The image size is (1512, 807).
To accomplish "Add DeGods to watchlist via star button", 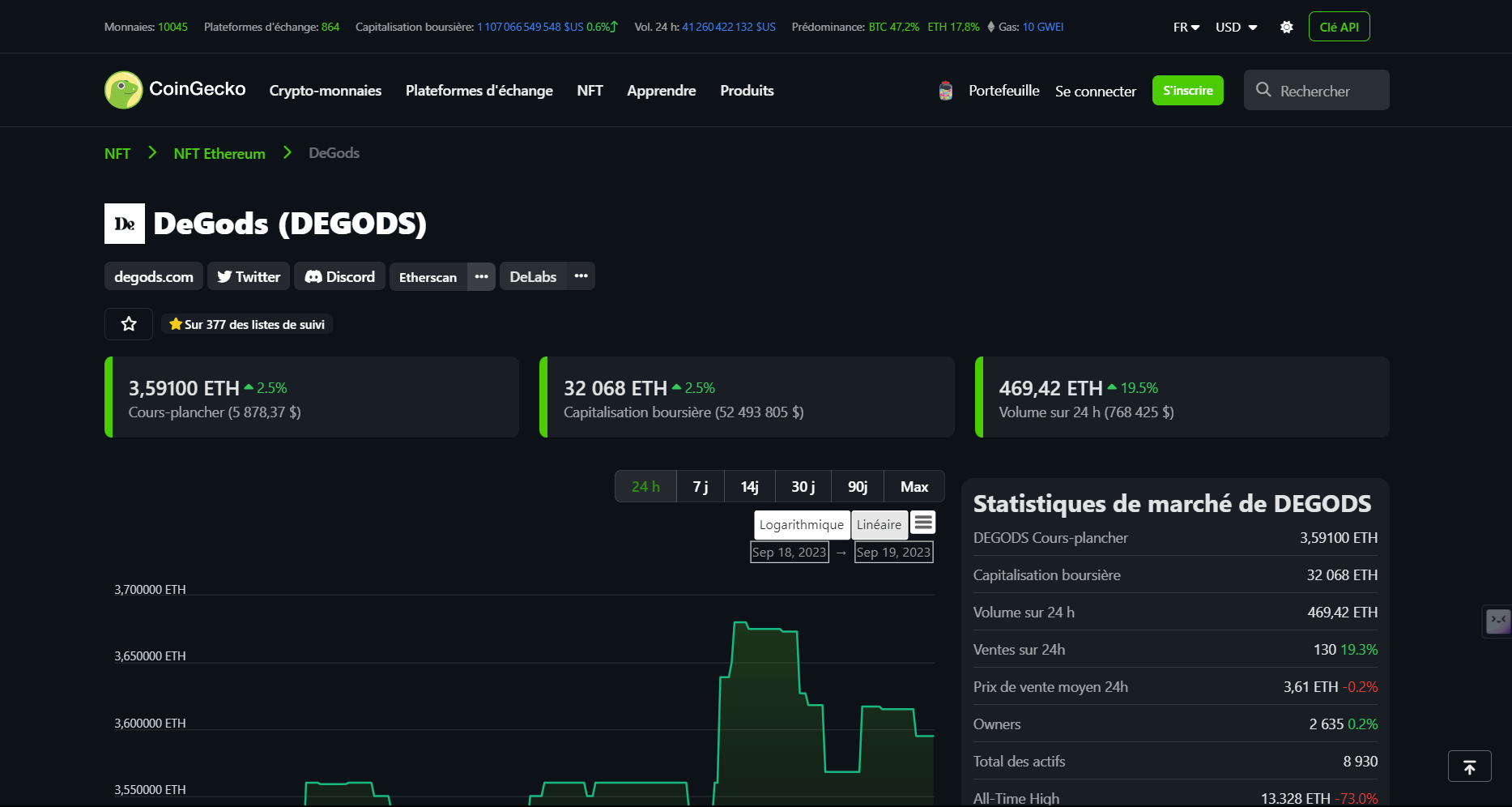I will point(129,324).
